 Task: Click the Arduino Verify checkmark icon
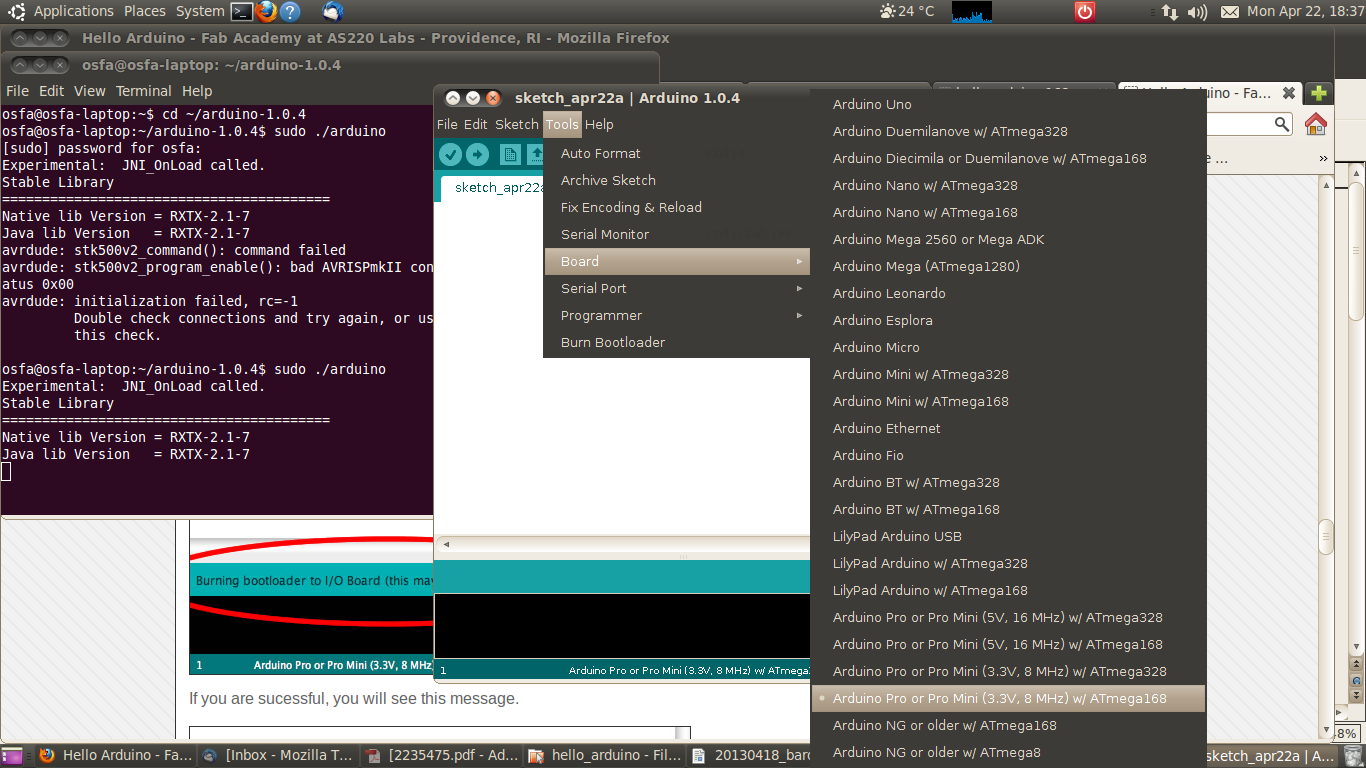(x=450, y=154)
